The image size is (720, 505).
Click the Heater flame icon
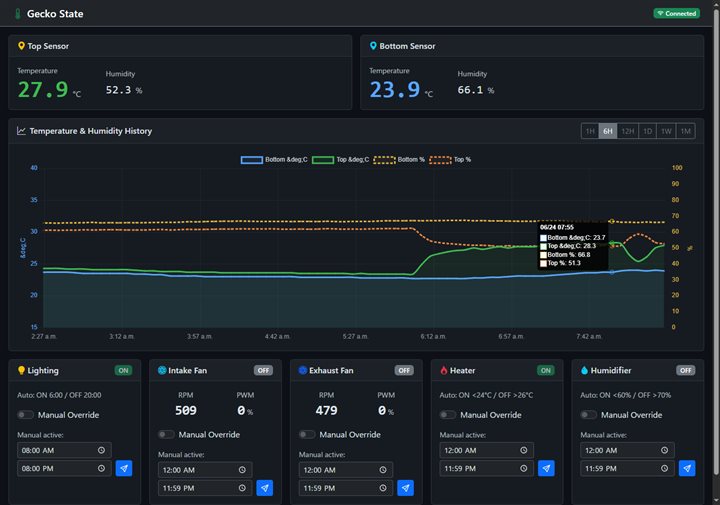(x=444, y=370)
